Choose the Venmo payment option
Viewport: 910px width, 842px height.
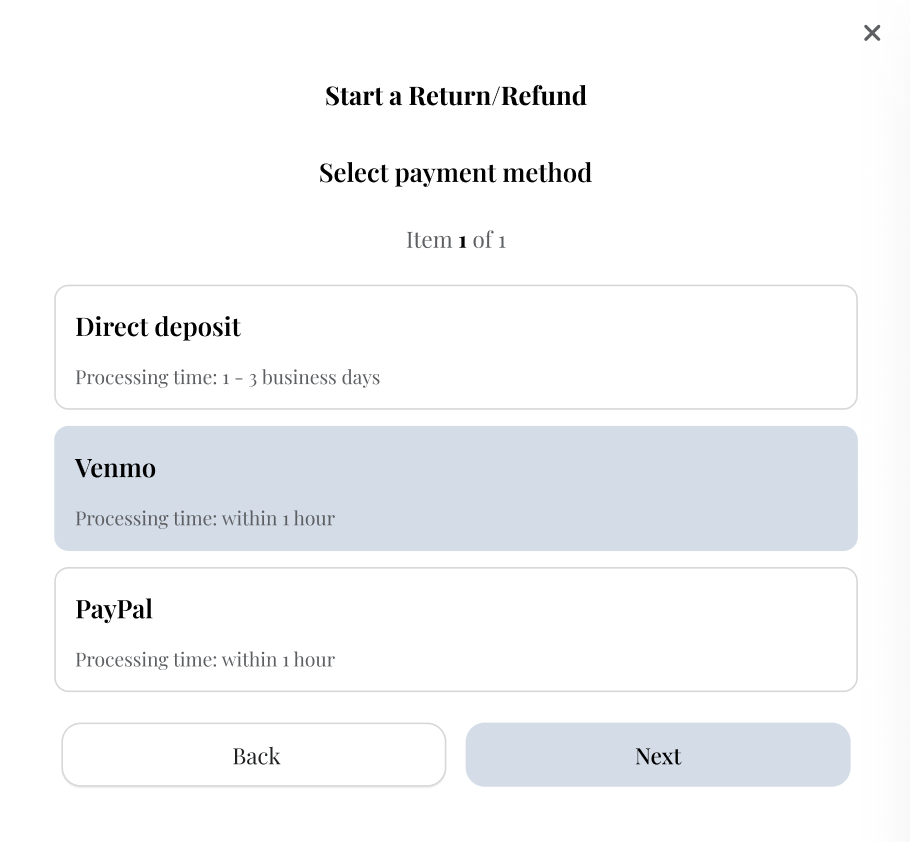pyautogui.click(x=455, y=488)
